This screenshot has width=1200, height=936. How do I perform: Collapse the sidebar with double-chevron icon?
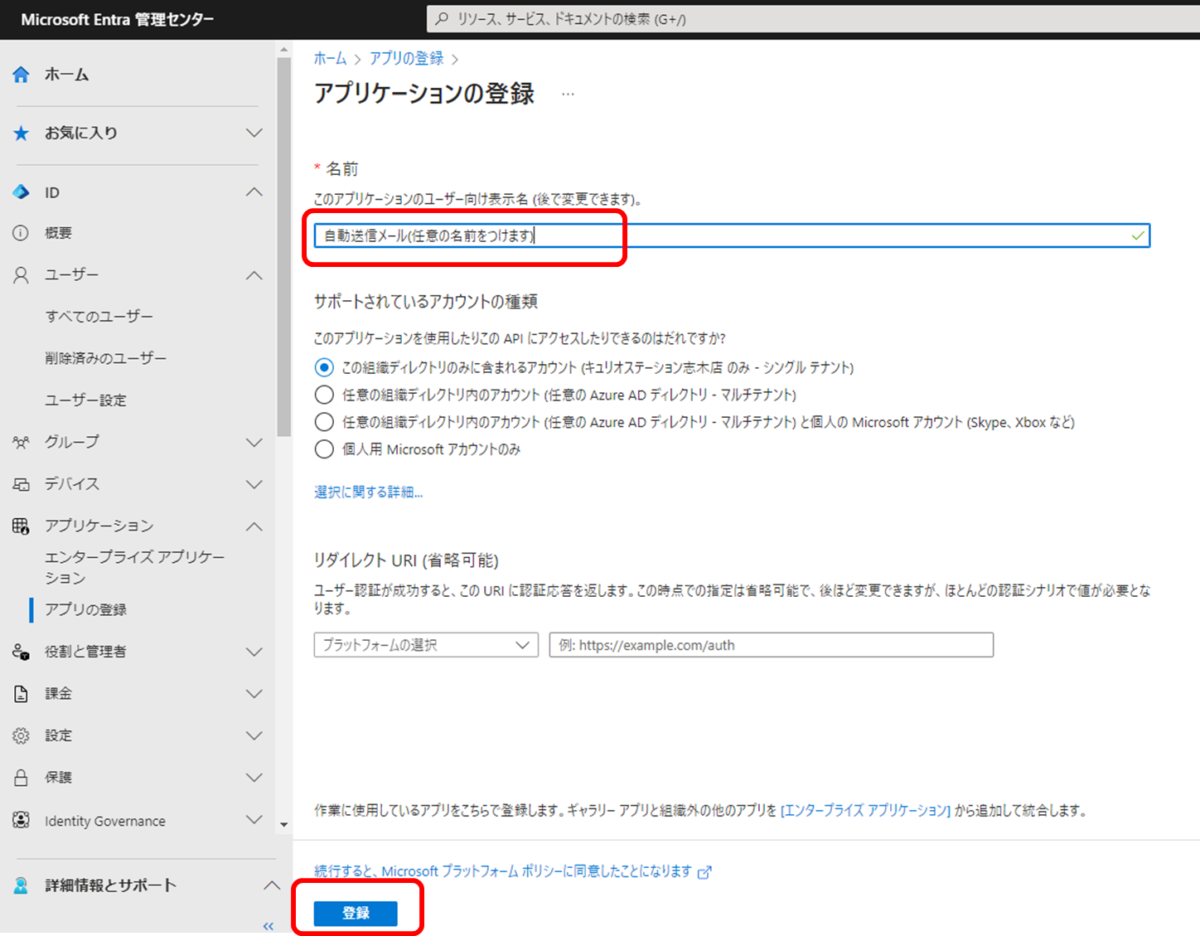pos(268,926)
